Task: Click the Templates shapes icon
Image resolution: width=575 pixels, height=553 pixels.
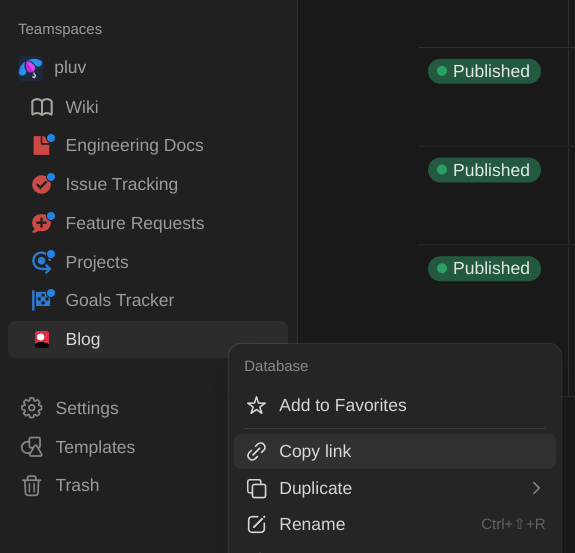Action: [32, 447]
